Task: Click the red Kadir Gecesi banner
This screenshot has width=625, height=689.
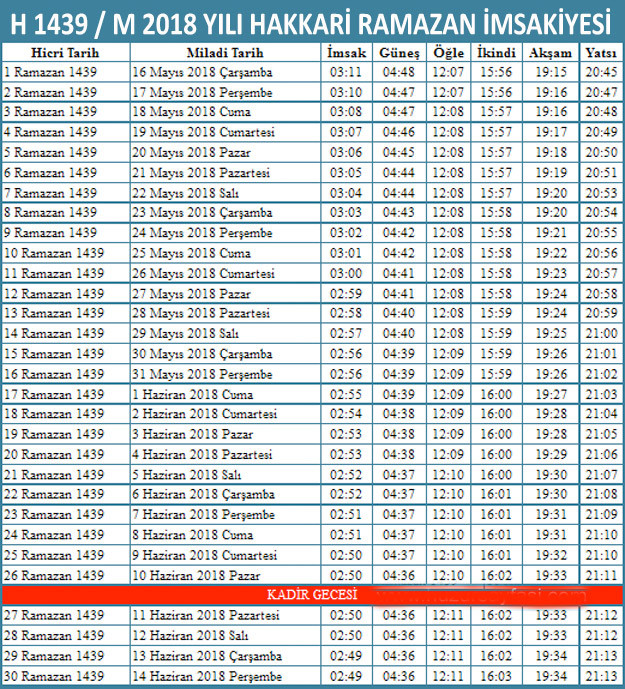Action: 312,595
